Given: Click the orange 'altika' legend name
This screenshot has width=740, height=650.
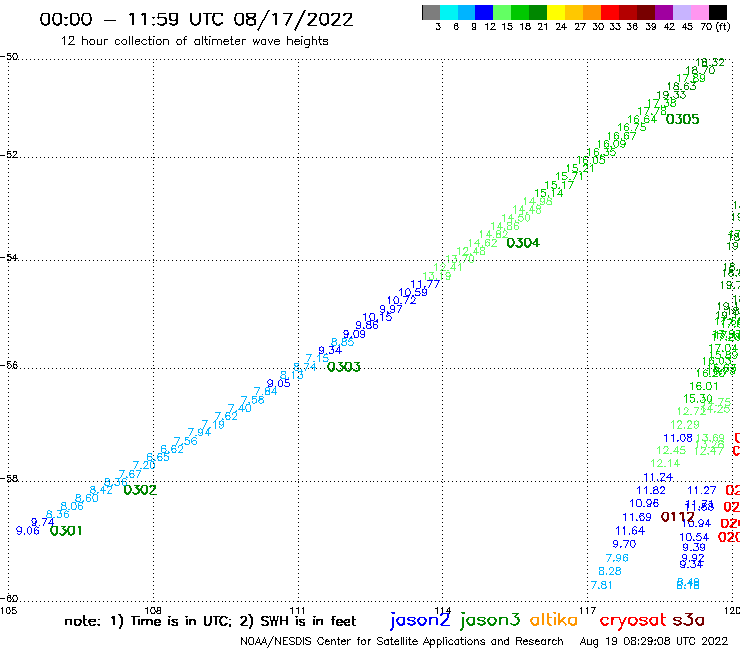Looking at the screenshot, I should tap(554, 619).
